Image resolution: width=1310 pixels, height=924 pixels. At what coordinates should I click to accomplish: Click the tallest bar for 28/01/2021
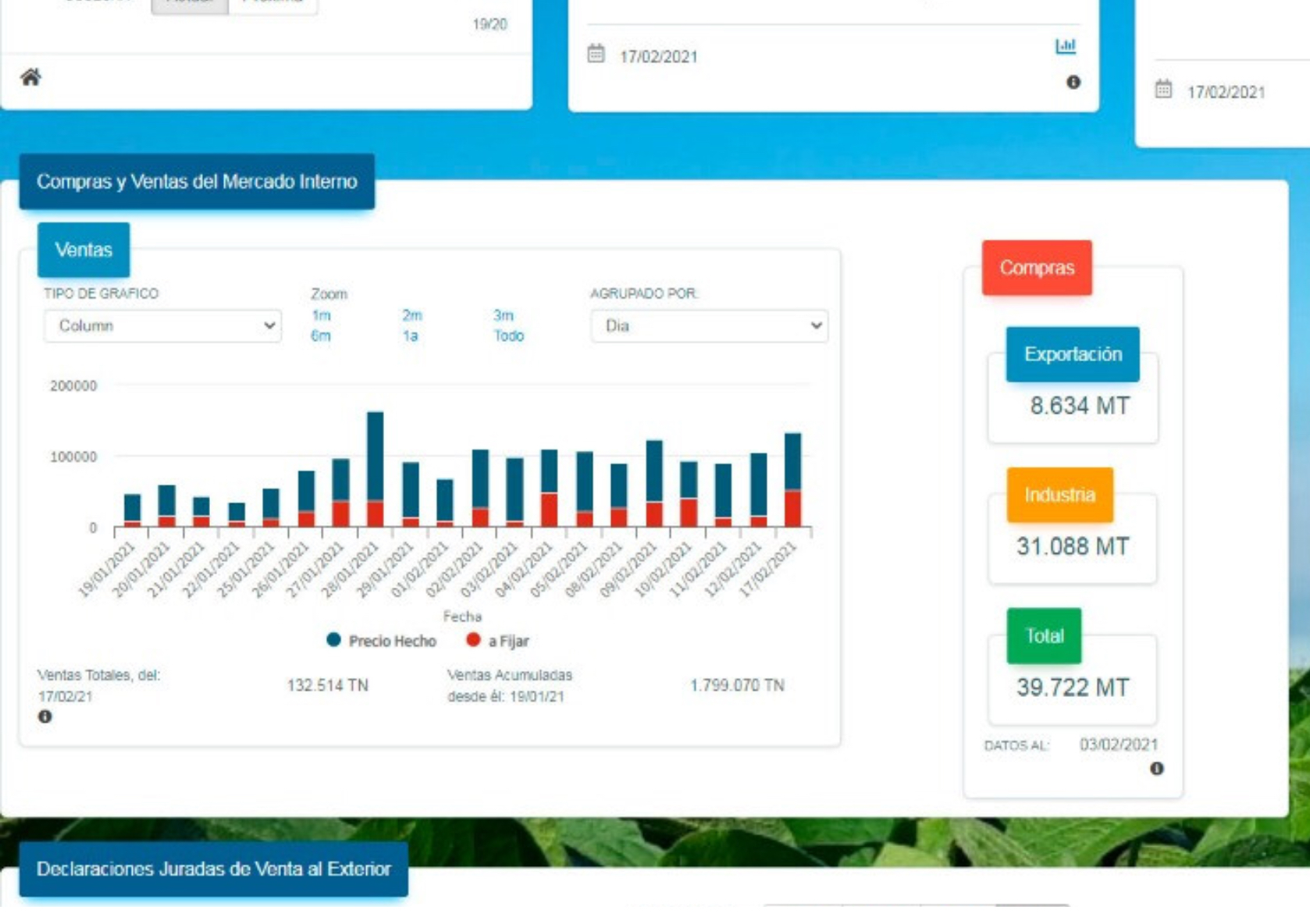376,469
